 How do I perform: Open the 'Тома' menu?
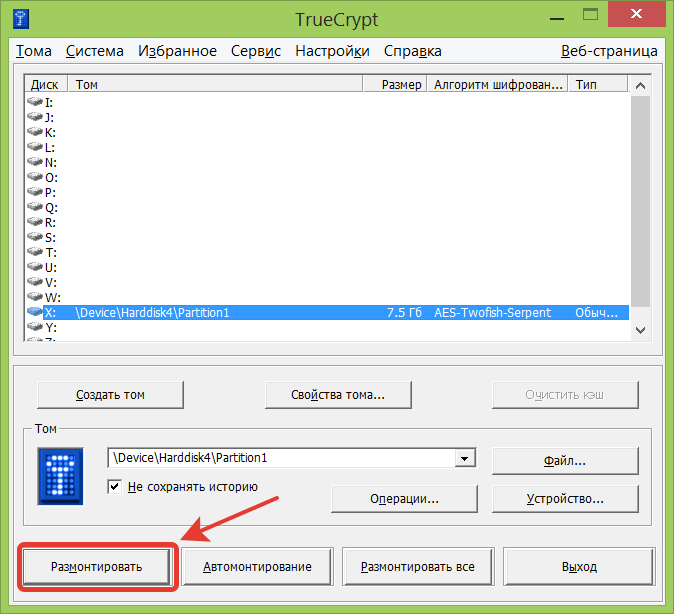click(33, 51)
